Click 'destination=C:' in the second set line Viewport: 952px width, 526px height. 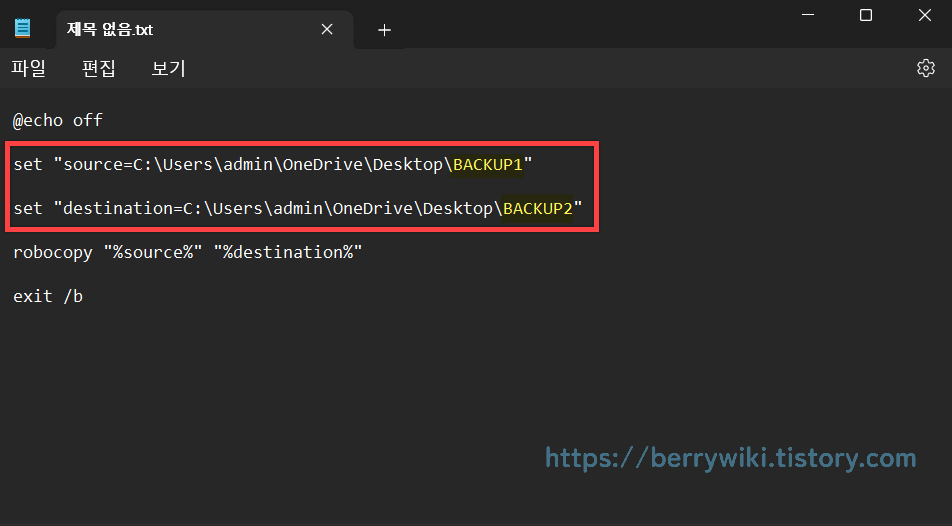132,208
